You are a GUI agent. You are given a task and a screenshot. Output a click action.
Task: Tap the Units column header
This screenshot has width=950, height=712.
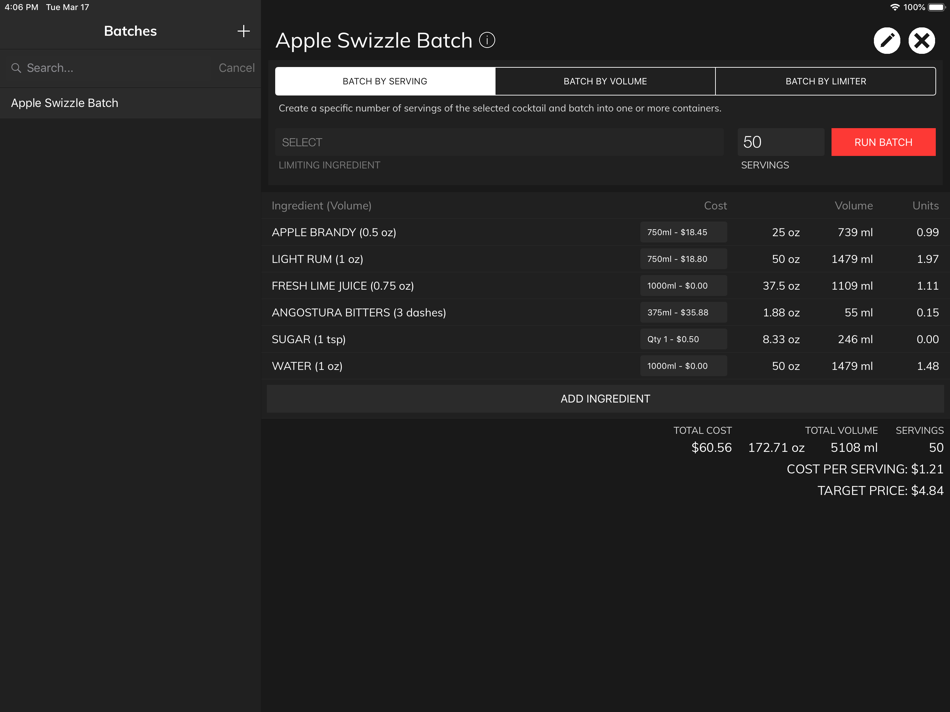point(926,205)
